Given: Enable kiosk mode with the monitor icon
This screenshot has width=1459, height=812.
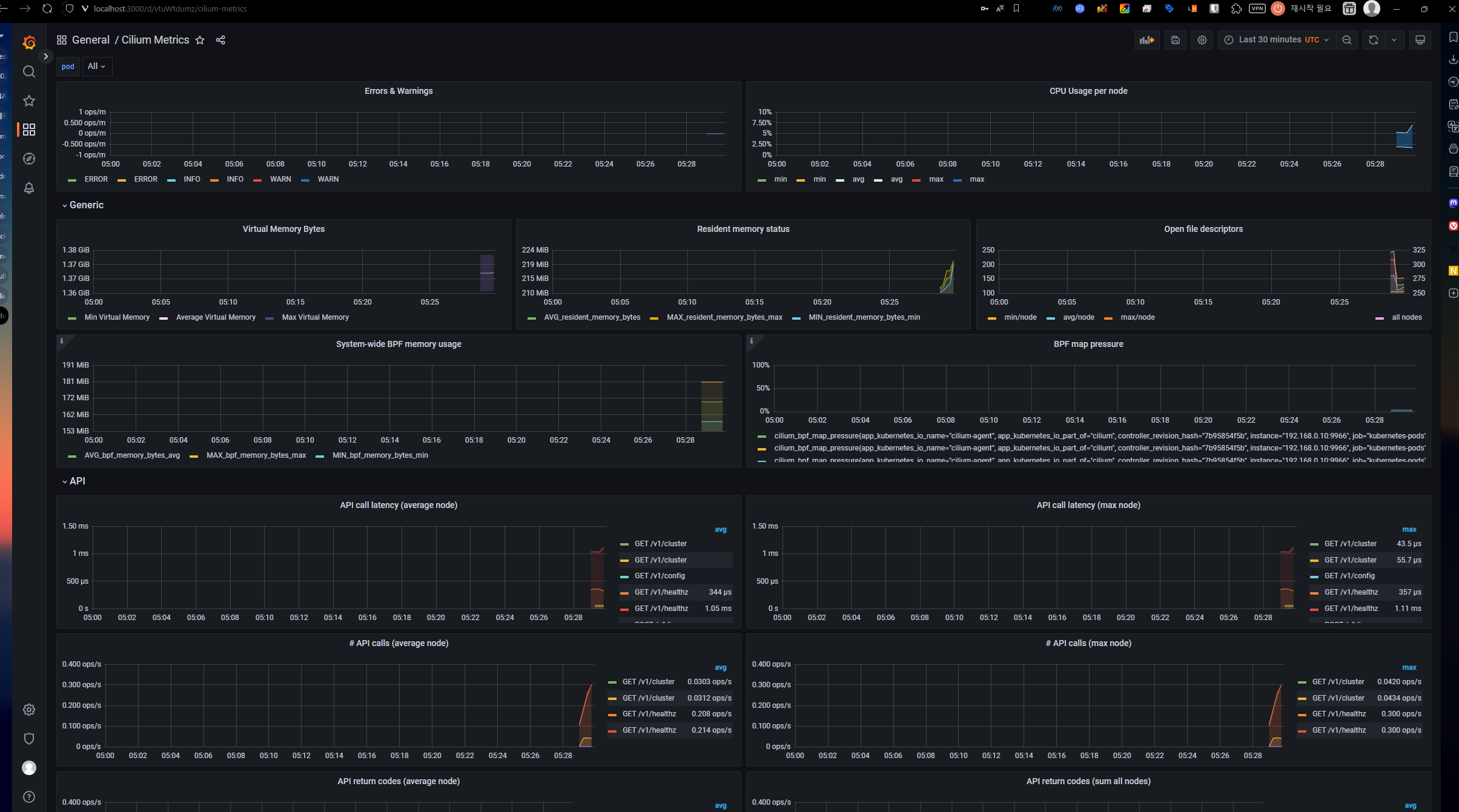Looking at the screenshot, I should tap(1421, 39).
